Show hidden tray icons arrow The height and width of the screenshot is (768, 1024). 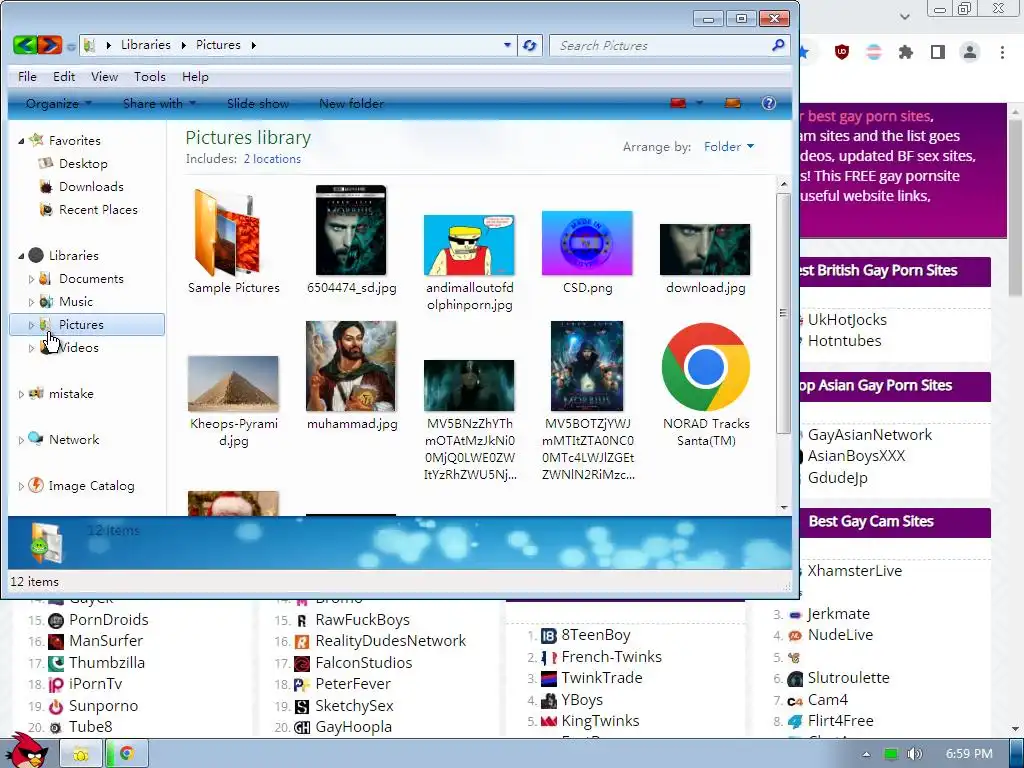coord(866,754)
